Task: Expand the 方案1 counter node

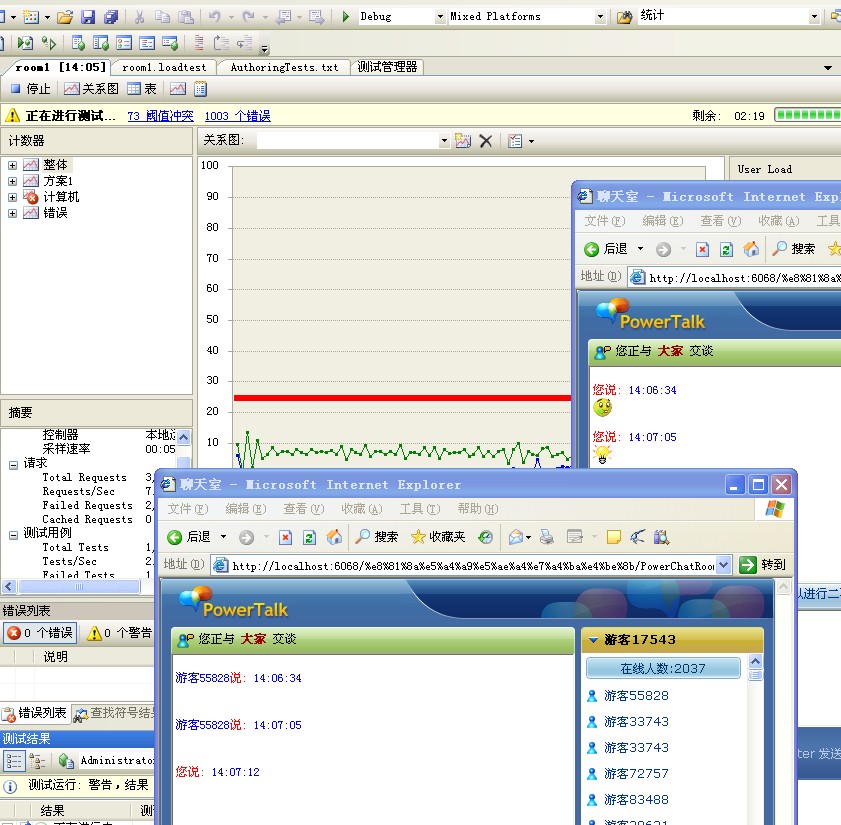Action: 12,181
